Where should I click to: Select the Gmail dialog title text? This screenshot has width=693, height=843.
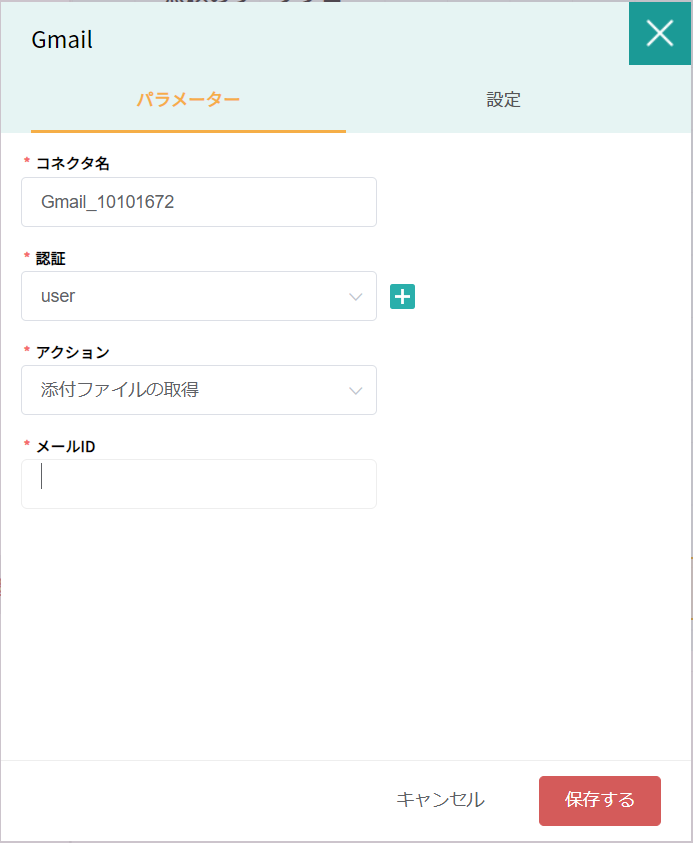point(62,40)
